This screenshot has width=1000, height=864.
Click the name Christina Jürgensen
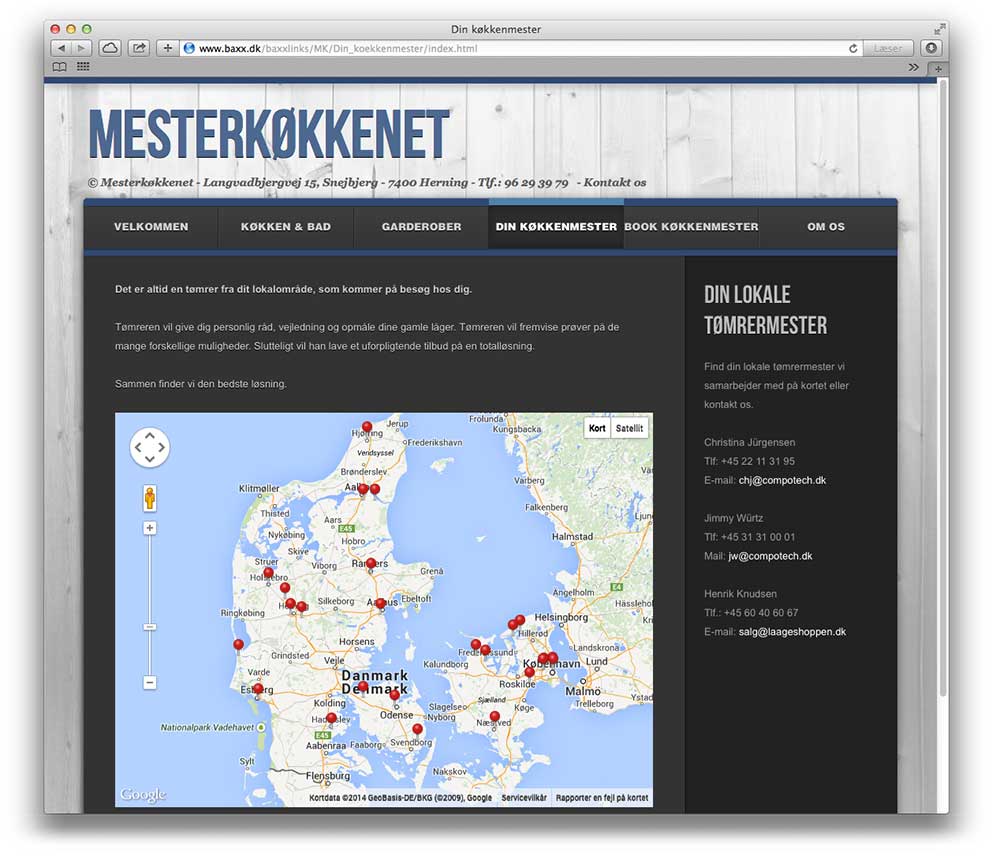click(x=749, y=442)
